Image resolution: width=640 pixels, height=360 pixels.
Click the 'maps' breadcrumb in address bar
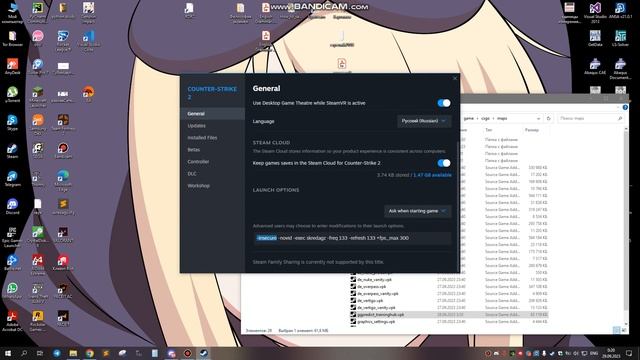pos(502,118)
